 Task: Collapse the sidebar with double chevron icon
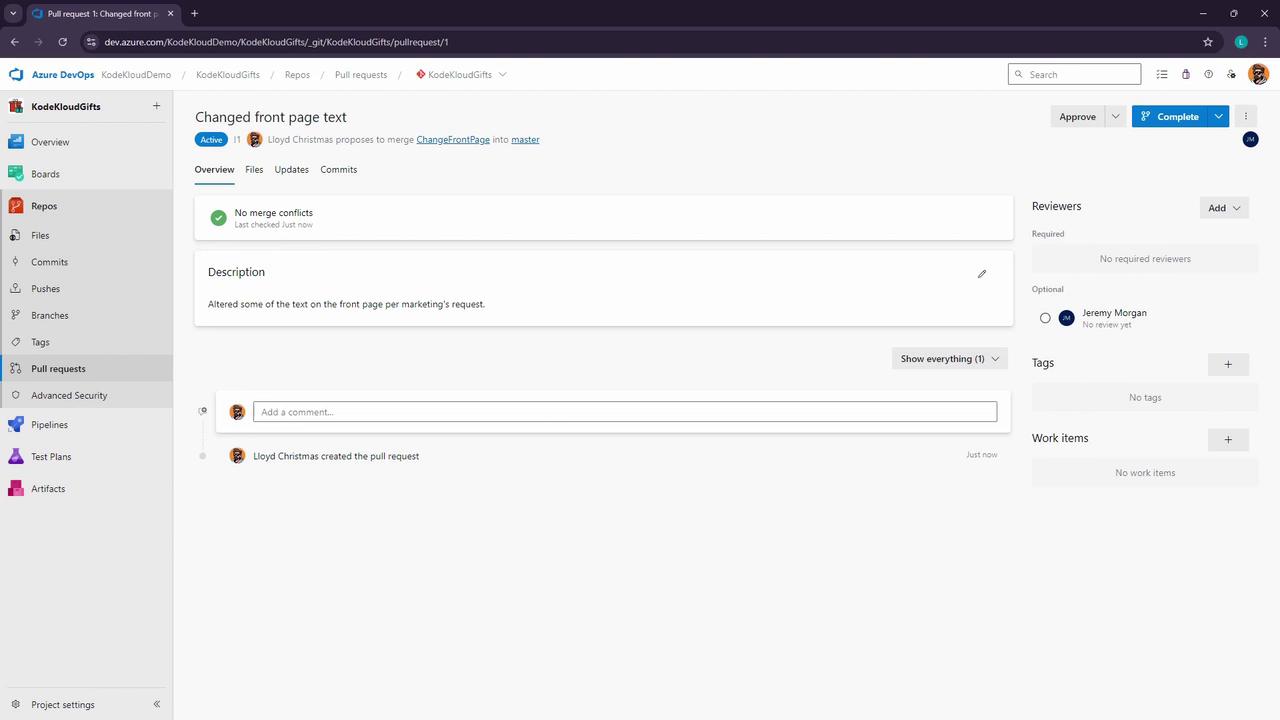(x=156, y=704)
